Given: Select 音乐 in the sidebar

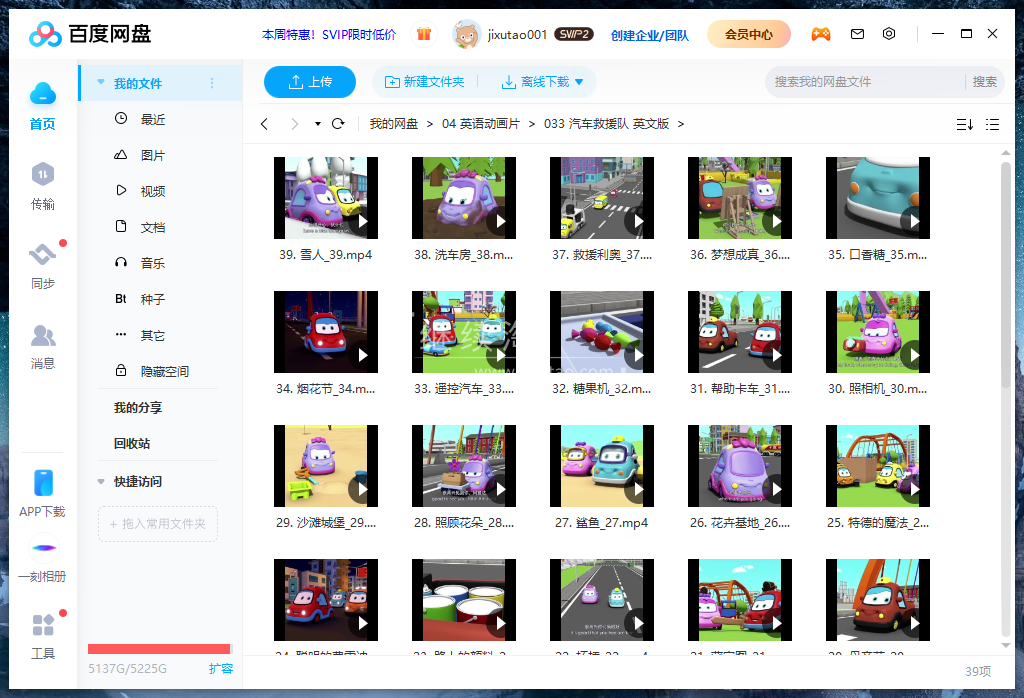Looking at the screenshot, I should click(x=153, y=263).
